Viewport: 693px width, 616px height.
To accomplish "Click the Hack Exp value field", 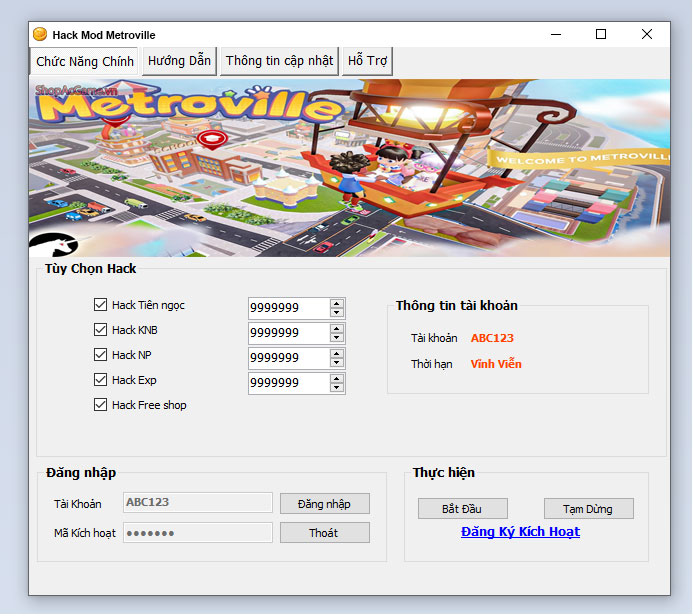I will coord(289,383).
